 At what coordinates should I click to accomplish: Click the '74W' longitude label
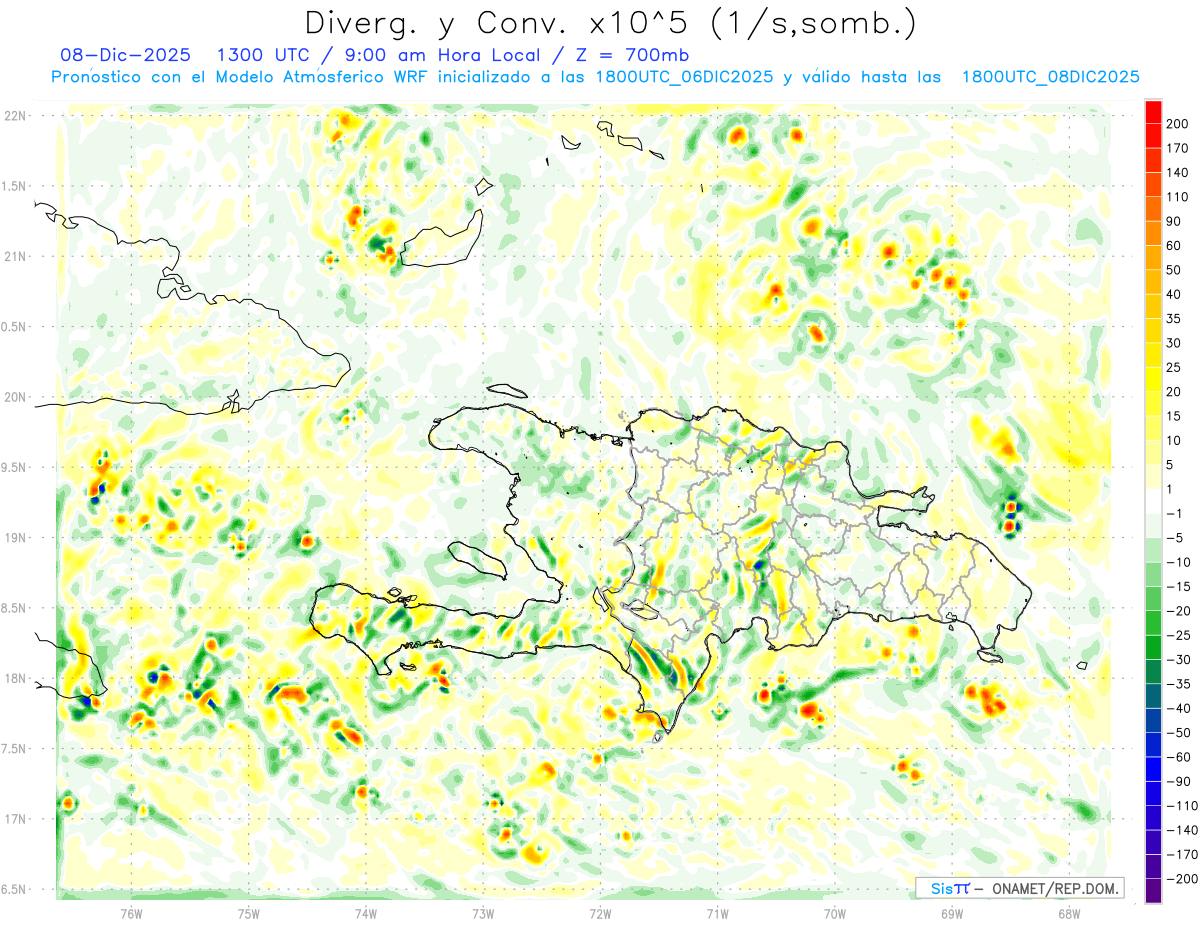click(365, 913)
